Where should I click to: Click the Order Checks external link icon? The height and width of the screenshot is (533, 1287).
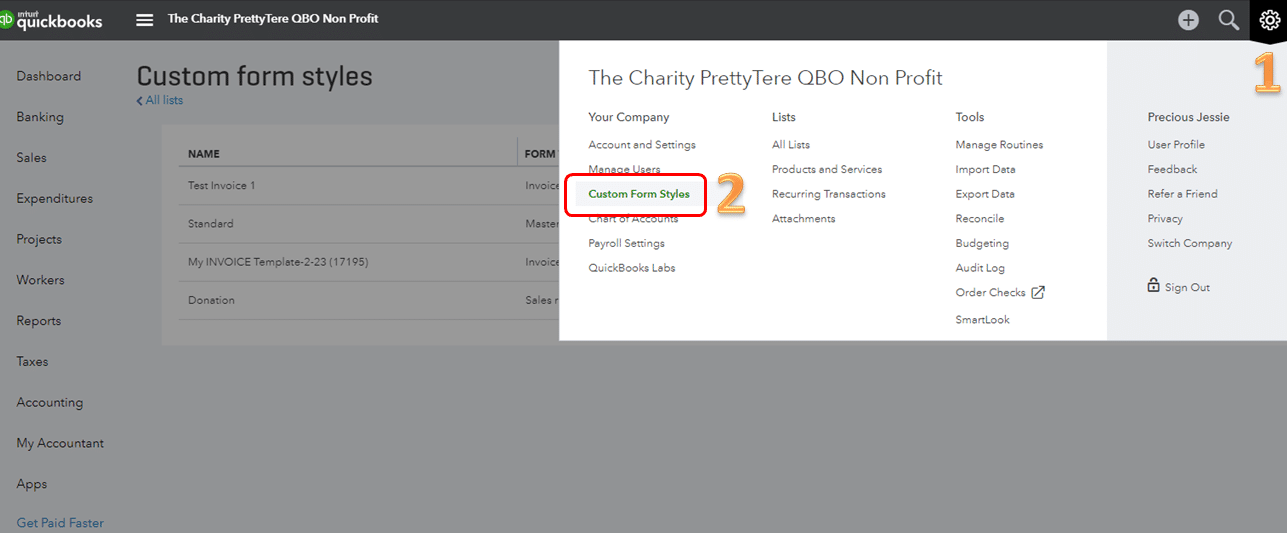point(1038,292)
